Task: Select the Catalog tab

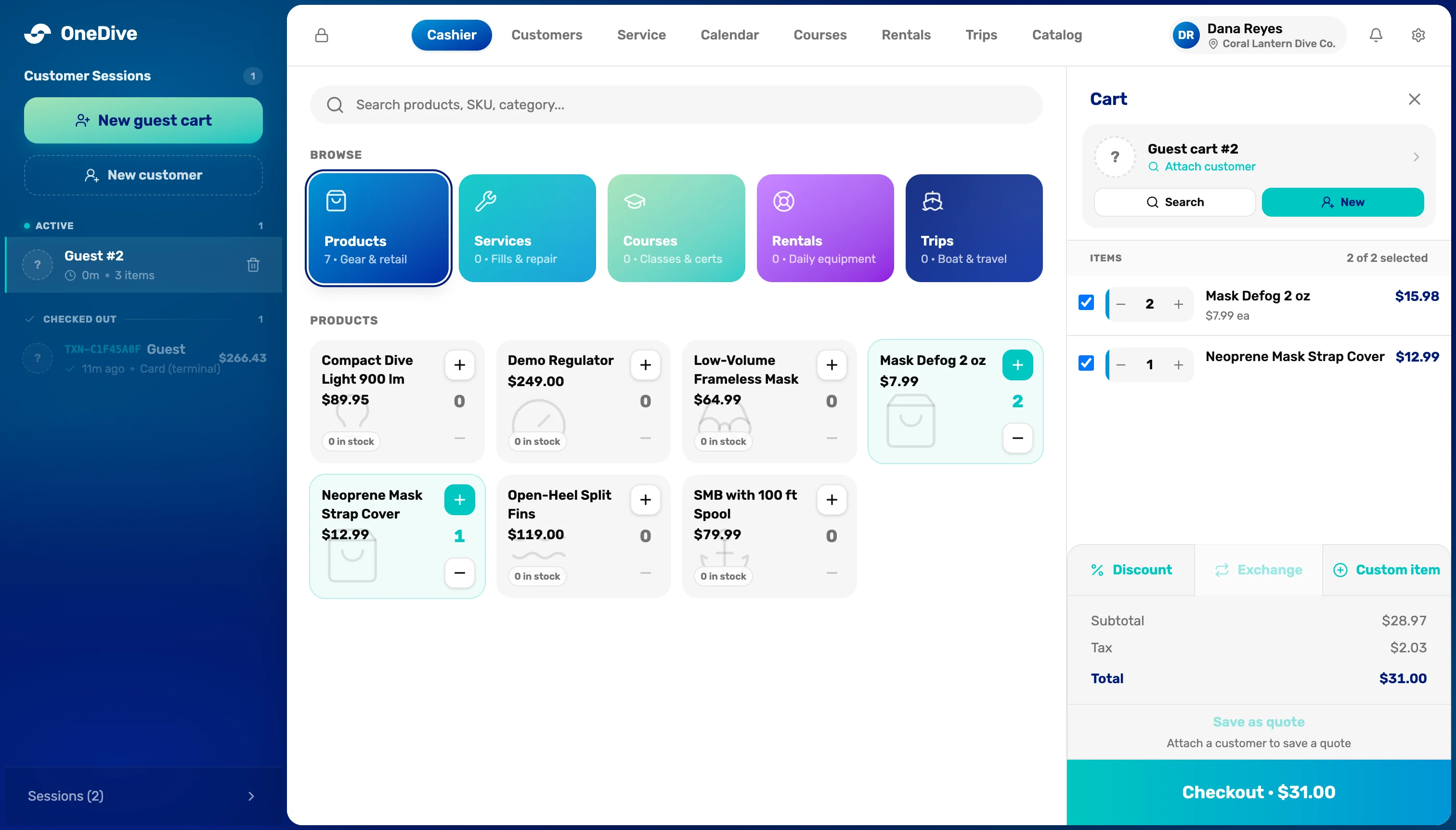Action: (1056, 35)
